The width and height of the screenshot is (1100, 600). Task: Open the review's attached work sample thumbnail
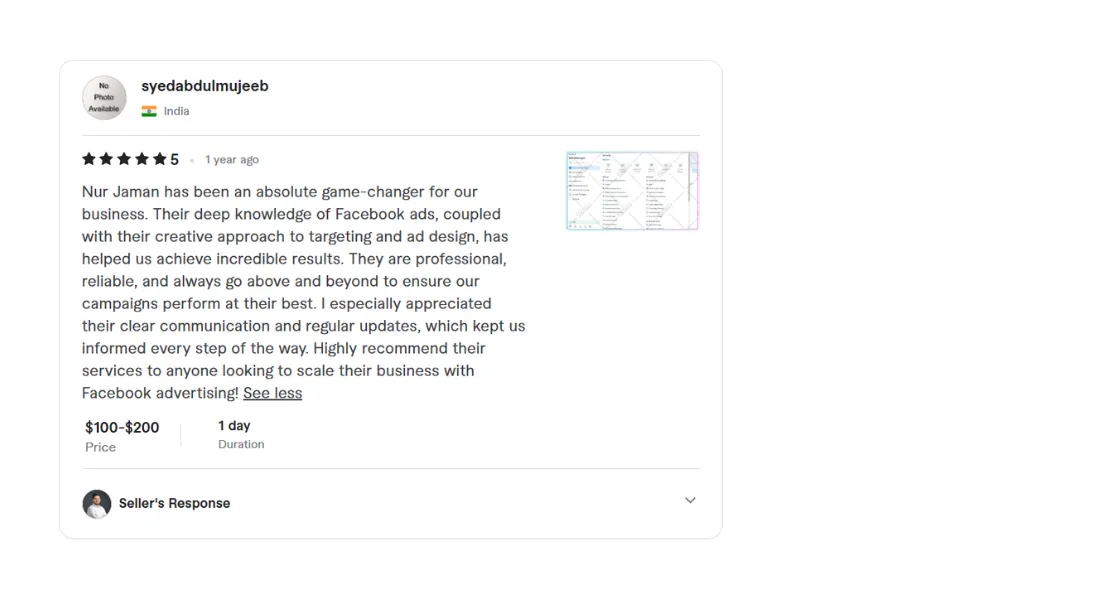[632, 191]
